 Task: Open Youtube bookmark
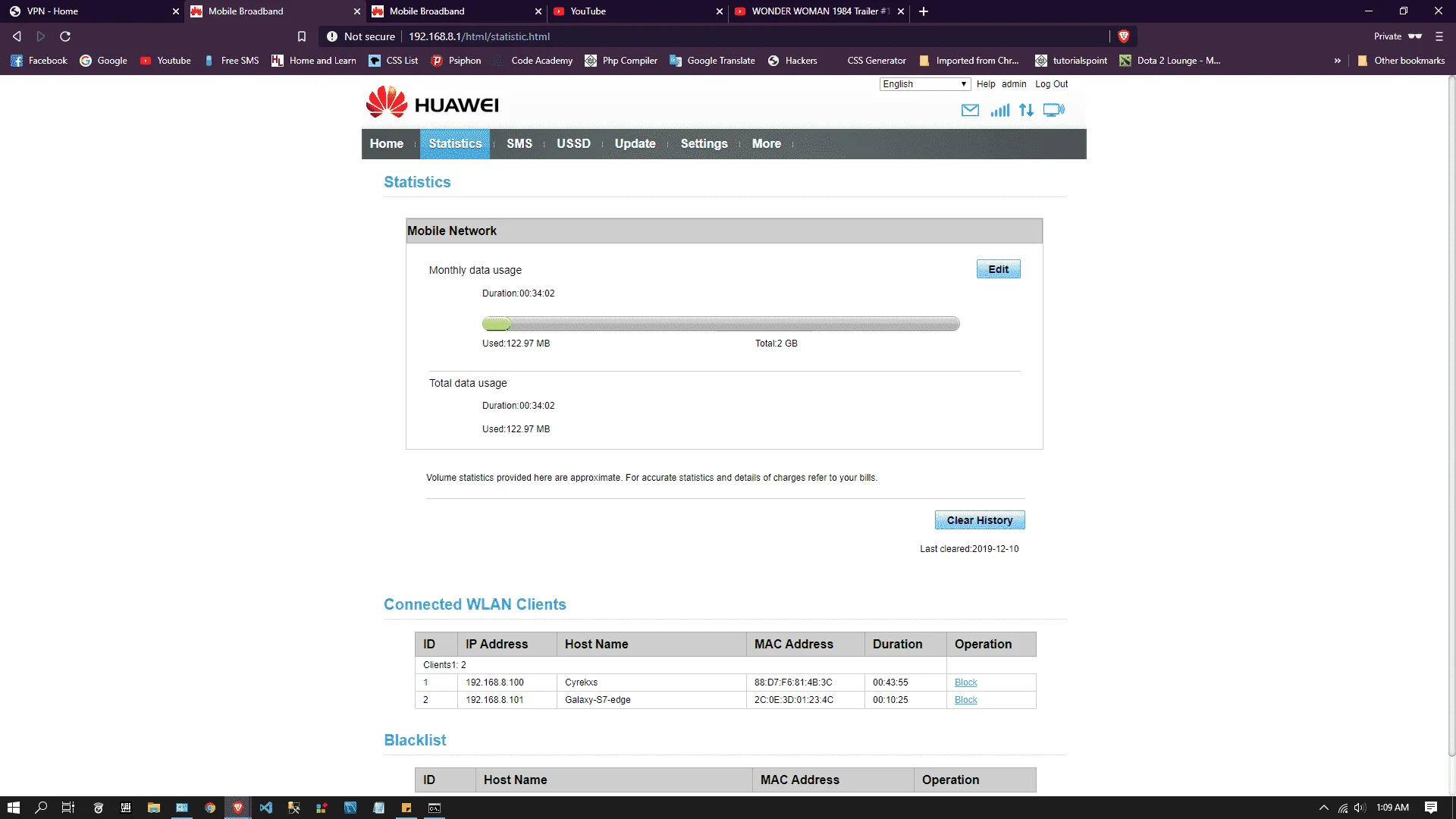(165, 61)
